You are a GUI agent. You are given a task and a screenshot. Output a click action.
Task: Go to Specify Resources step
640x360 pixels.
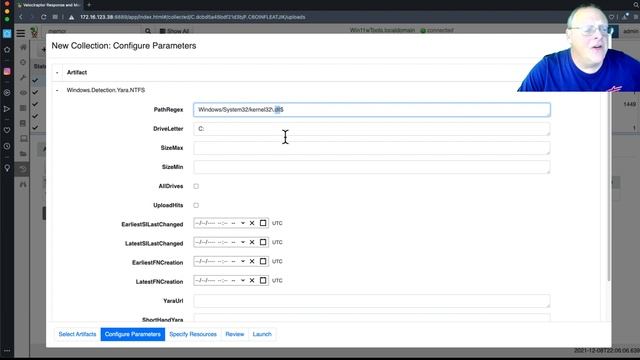pyautogui.click(x=193, y=334)
